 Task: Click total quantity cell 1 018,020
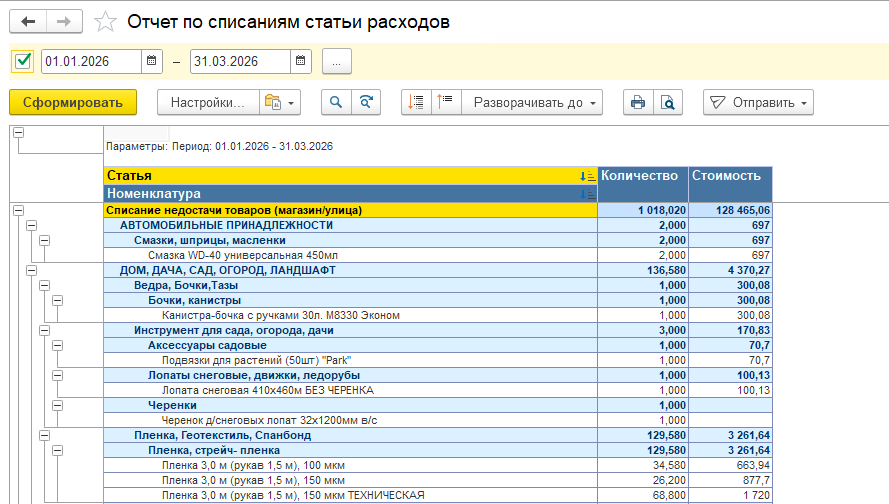coord(643,210)
